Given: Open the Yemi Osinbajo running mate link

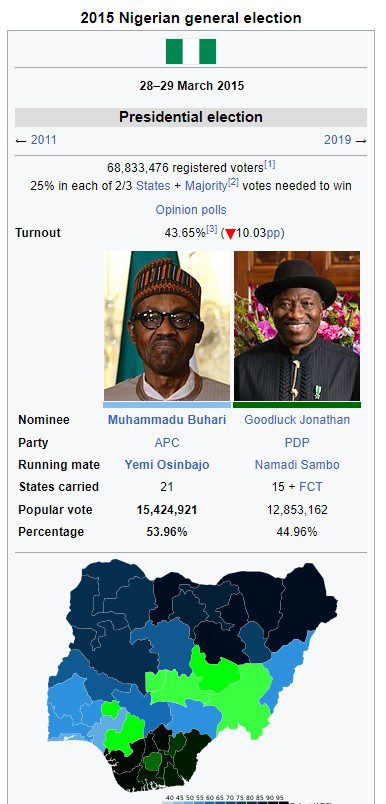Looking at the screenshot, I should (x=167, y=465).
